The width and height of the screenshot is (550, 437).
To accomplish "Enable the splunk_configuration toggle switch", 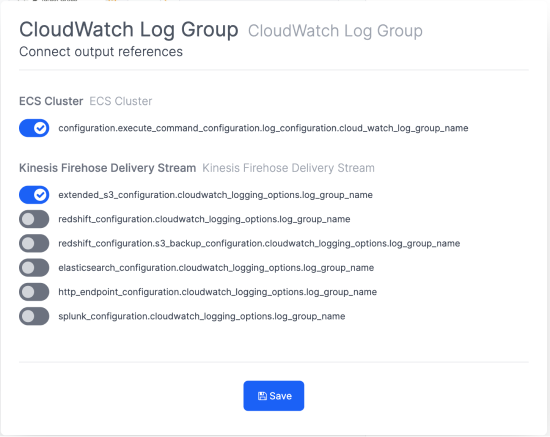I will point(34,316).
